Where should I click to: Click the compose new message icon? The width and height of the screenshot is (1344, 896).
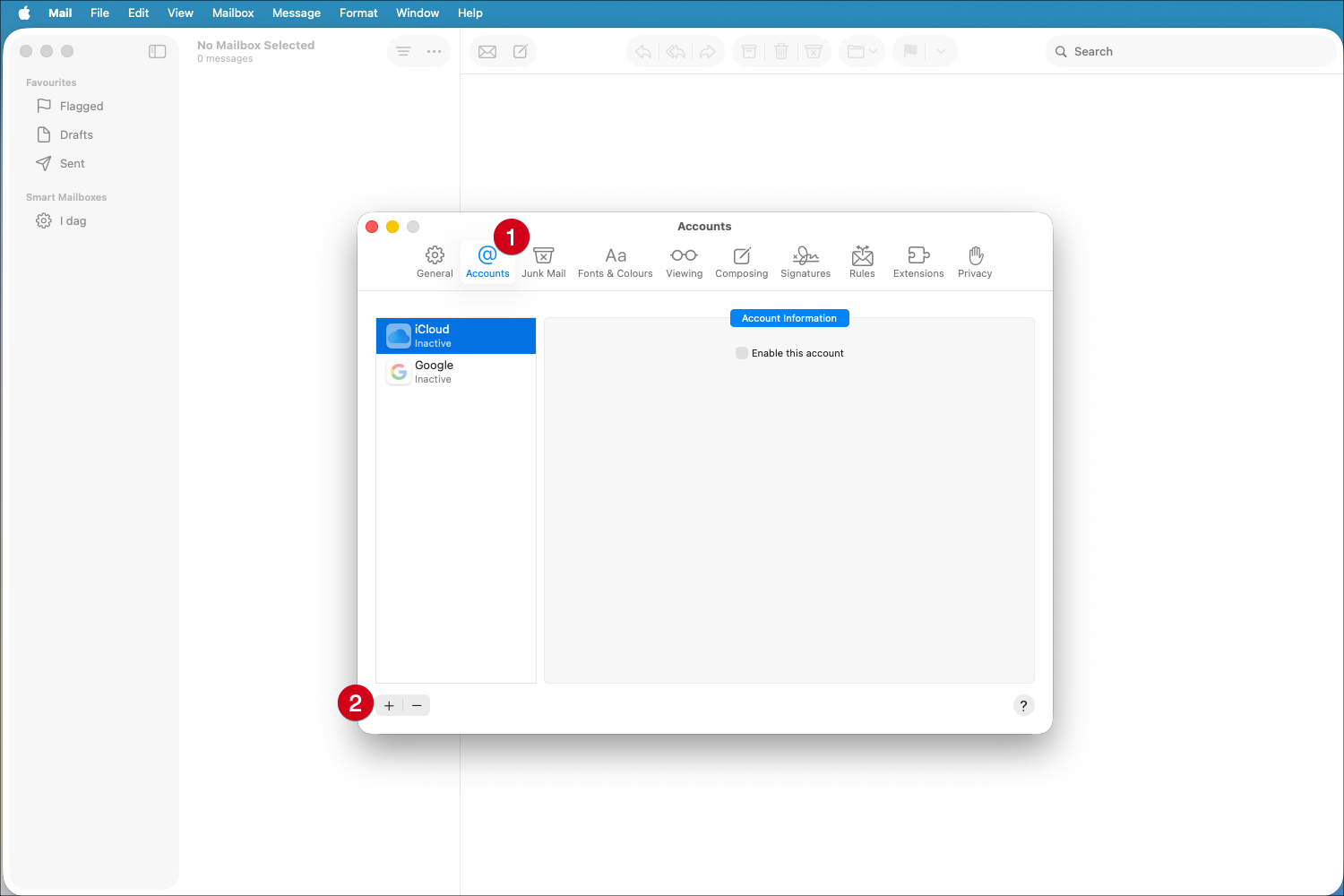coord(521,51)
